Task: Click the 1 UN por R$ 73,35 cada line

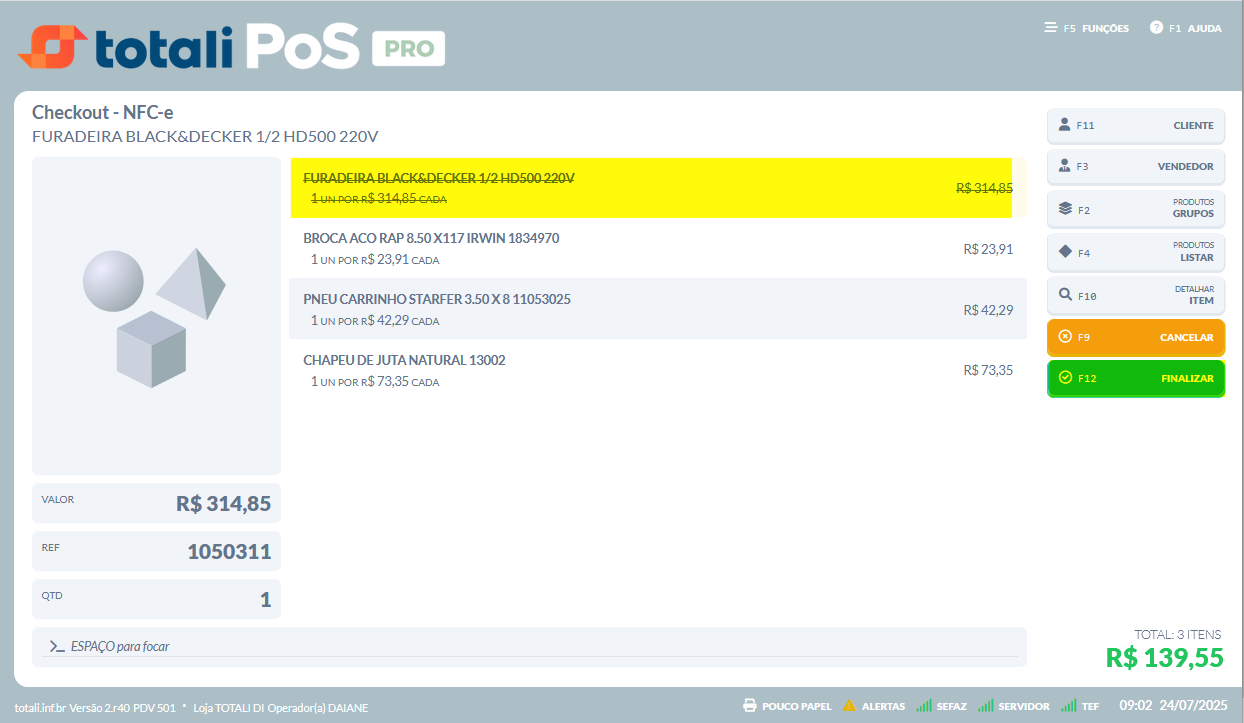Action: click(375, 382)
